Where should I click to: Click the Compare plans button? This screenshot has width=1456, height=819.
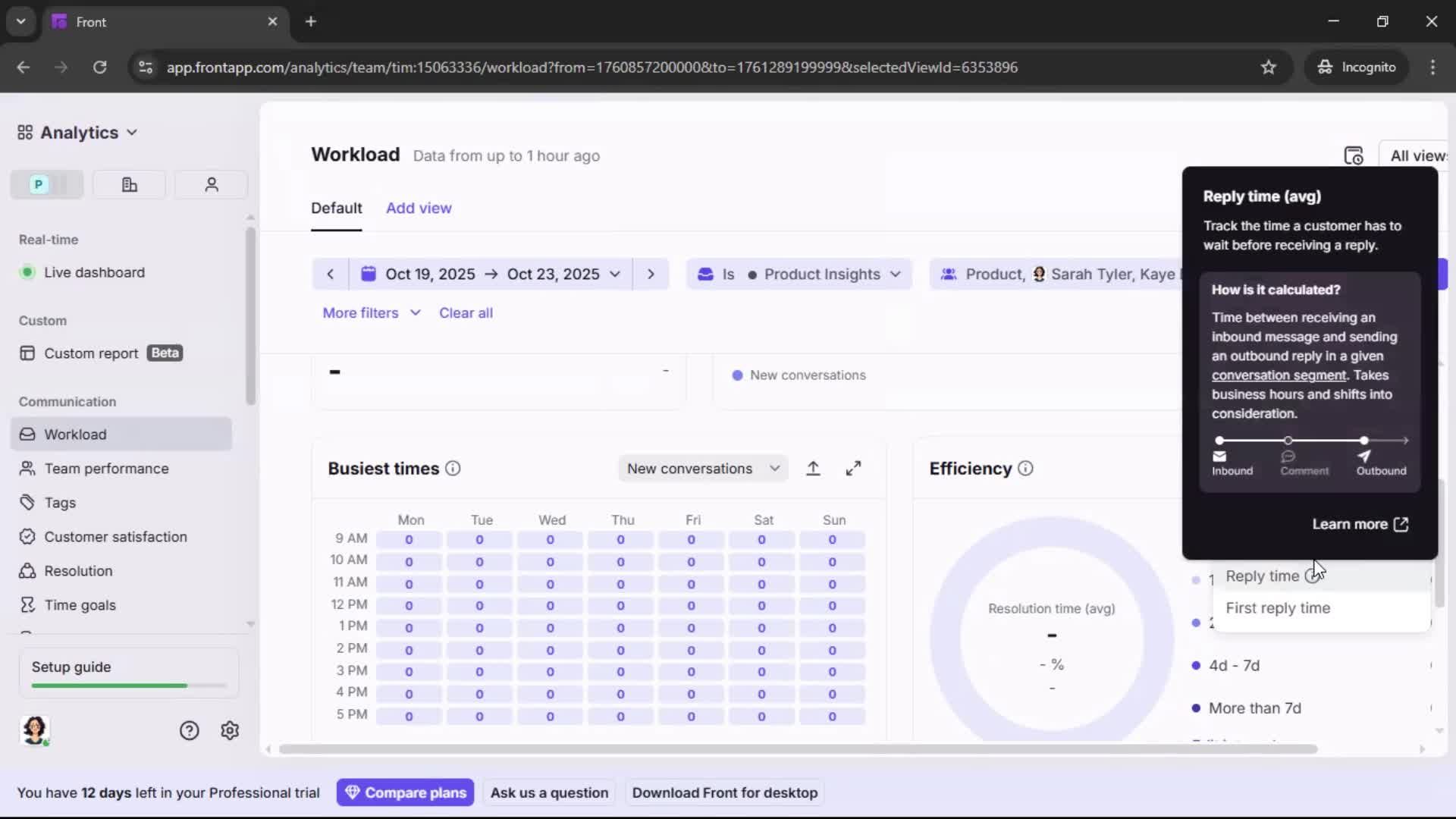pos(405,792)
